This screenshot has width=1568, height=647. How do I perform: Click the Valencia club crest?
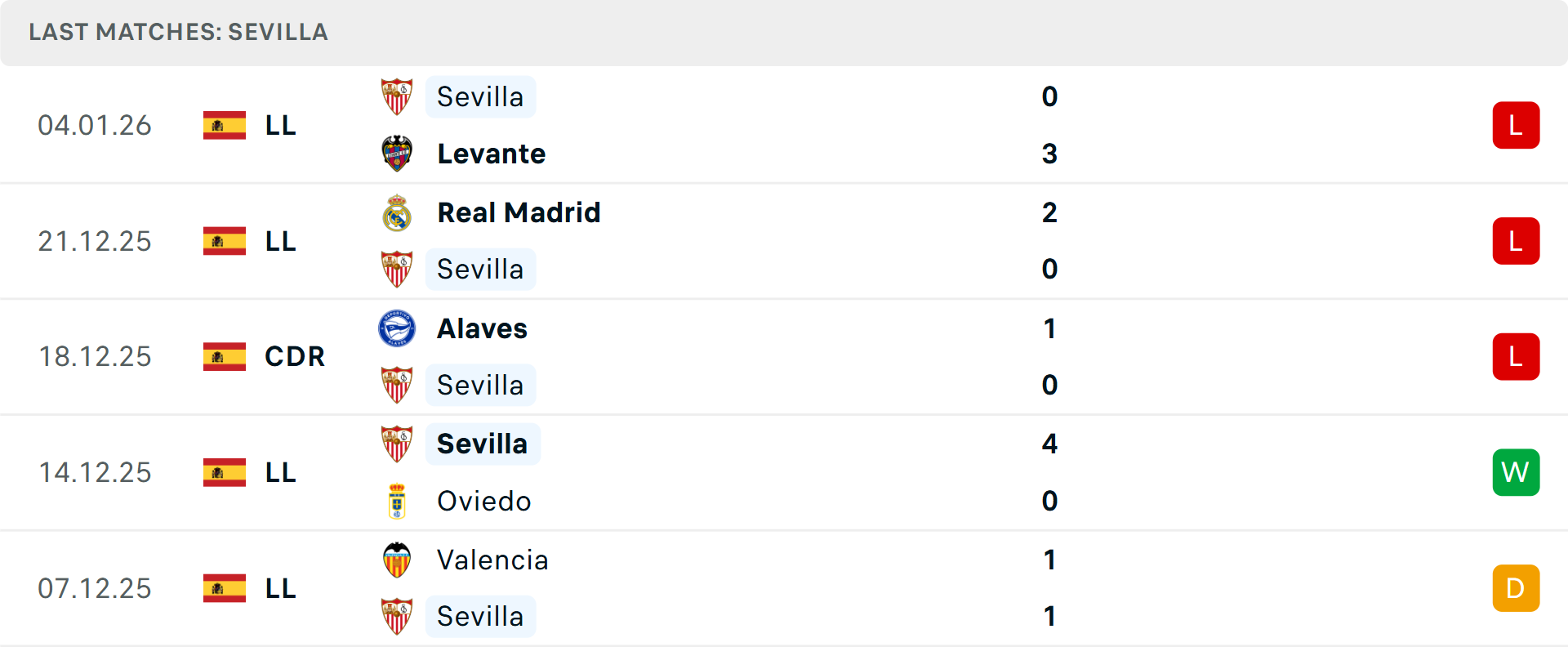point(397,560)
